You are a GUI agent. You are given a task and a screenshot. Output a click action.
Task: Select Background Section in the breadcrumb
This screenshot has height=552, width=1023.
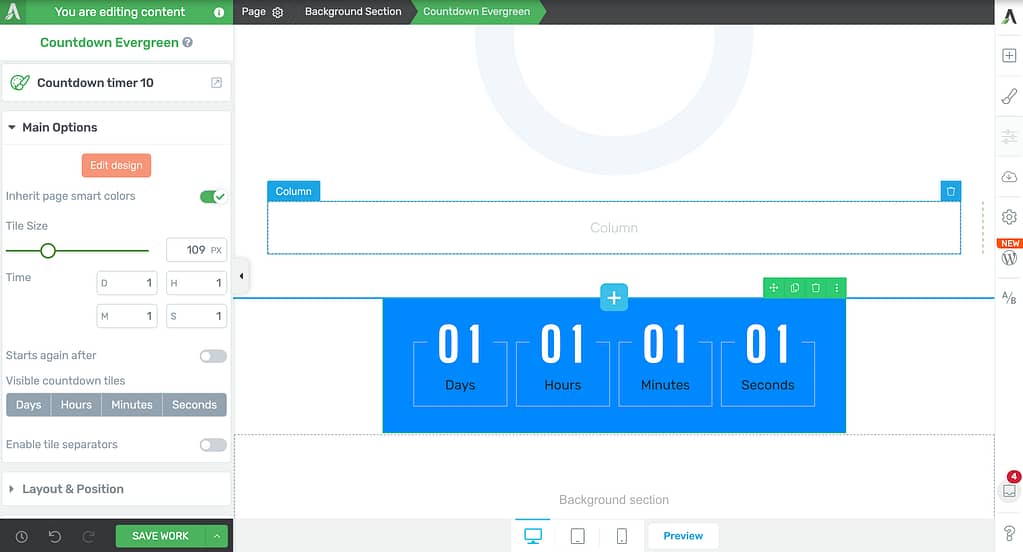coord(353,12)
